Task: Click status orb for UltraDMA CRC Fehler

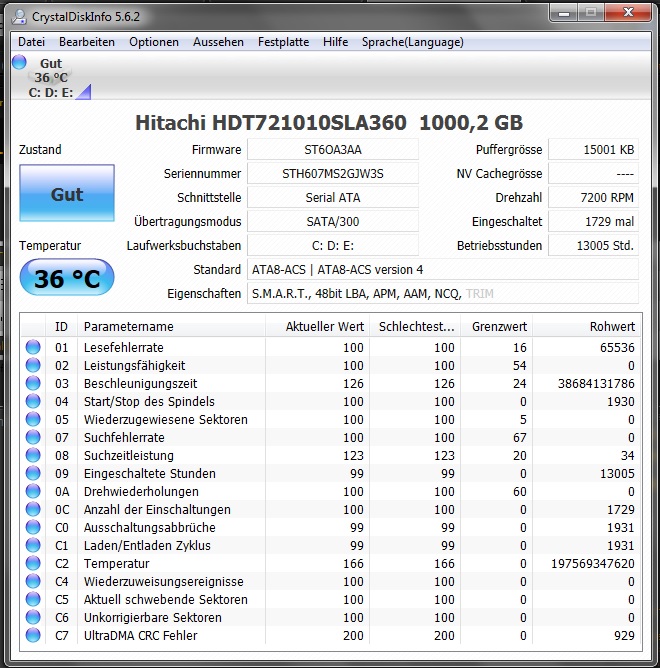Action: click(33, 635)
